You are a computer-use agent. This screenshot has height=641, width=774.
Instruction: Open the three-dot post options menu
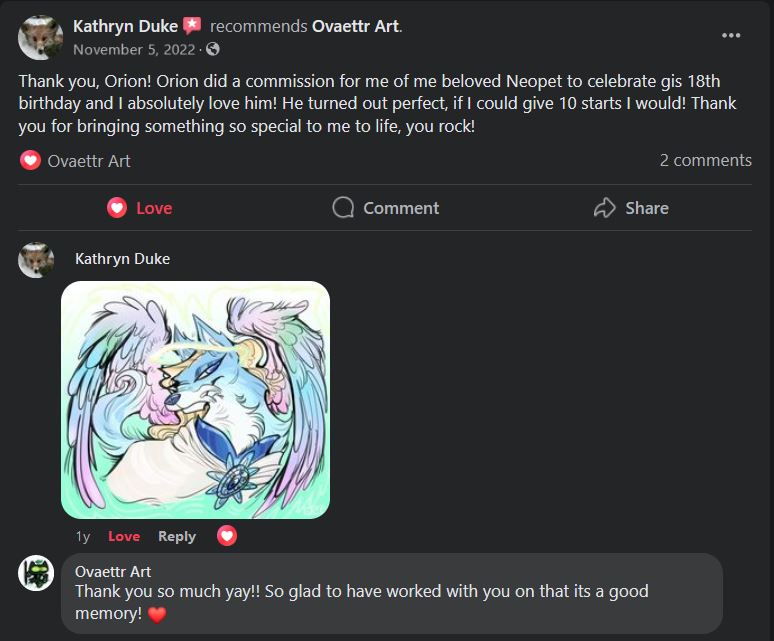(x=731, y=36)
